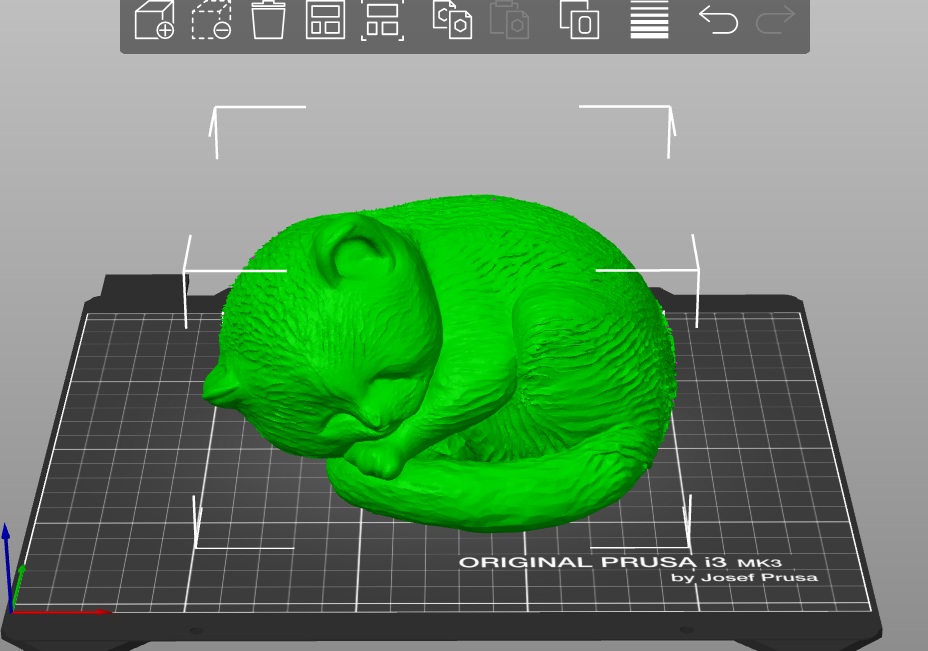Click the Add model icon
The image size is (928, 651).
tap(154, 20)
